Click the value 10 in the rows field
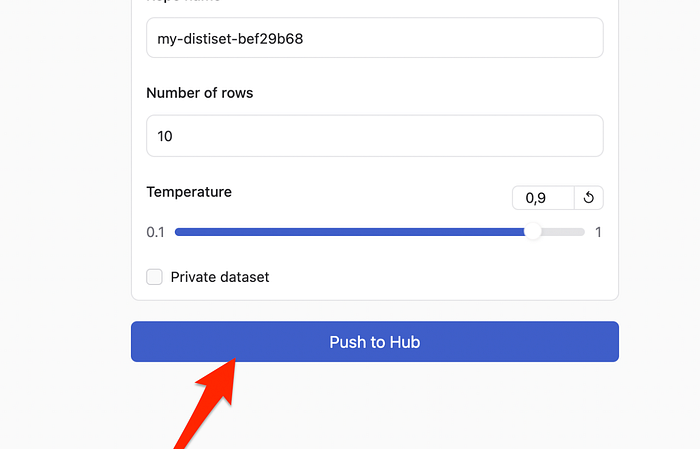700x449 pixels. point(165,136)
